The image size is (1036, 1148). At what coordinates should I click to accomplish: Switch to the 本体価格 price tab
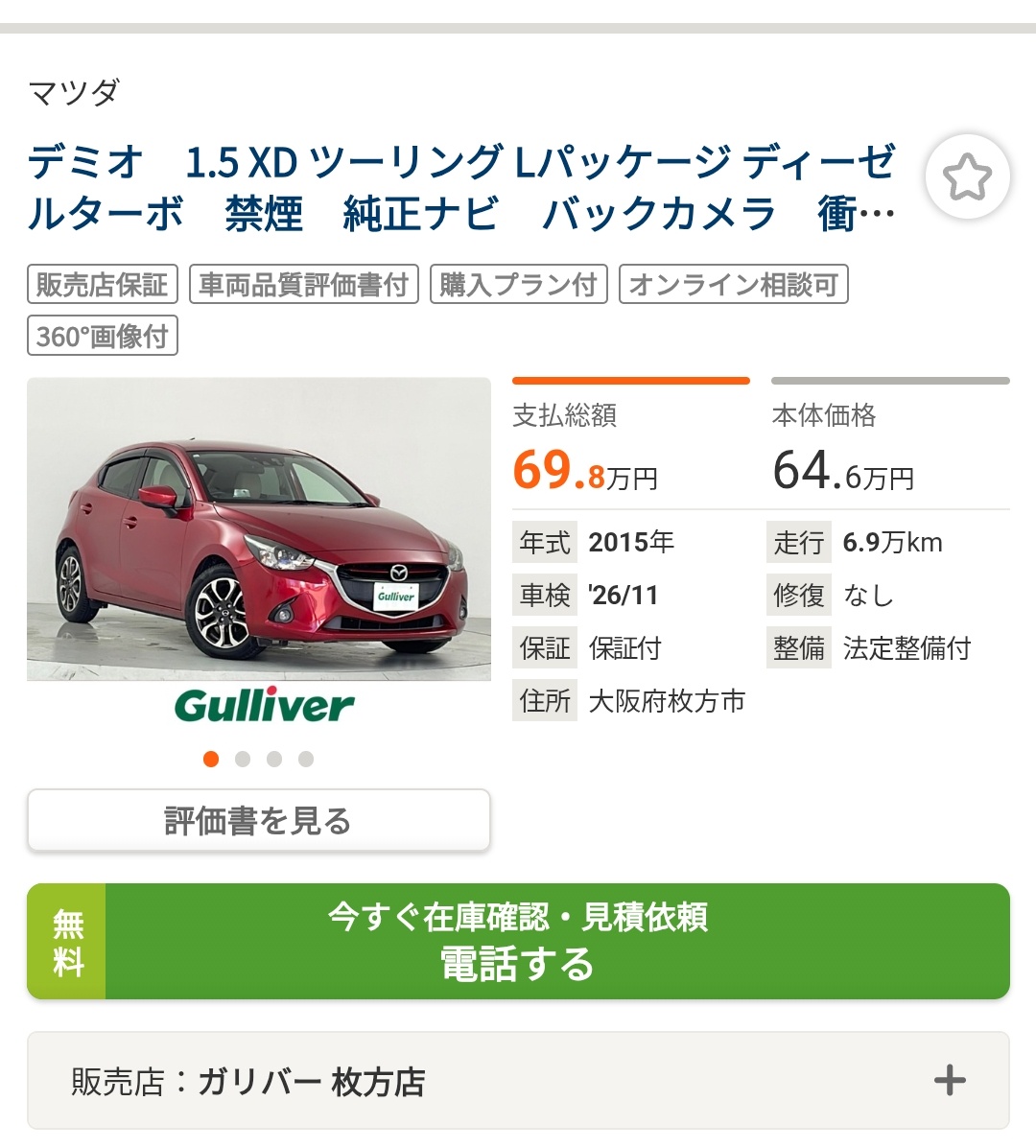pyautogui.click(x=890, y=436)
